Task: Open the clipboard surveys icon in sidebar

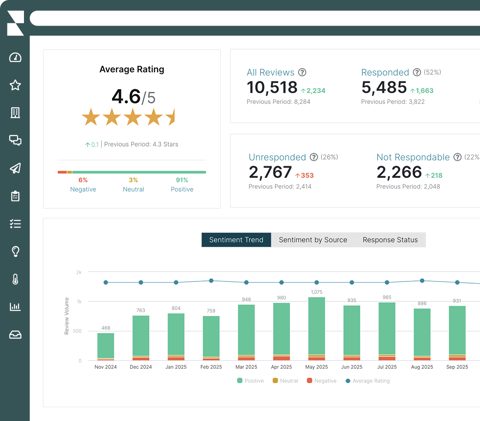Action: click(x=15, y=196)
